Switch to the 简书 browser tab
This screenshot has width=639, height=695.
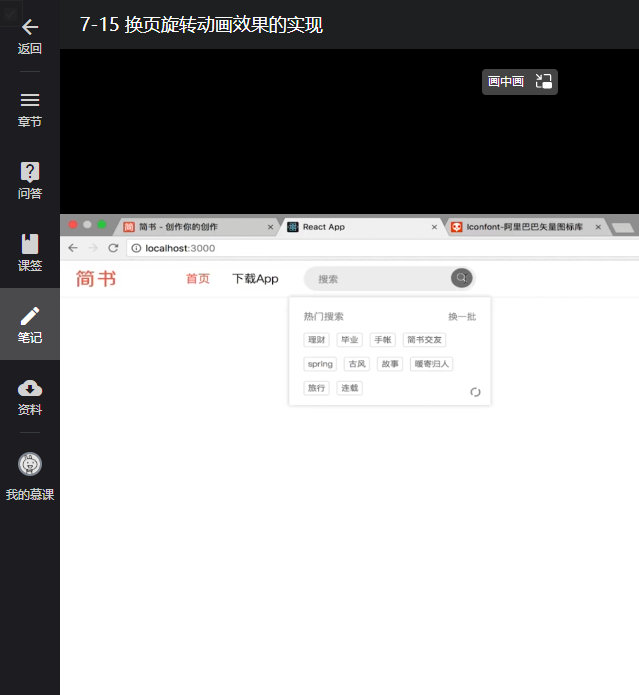195,227
